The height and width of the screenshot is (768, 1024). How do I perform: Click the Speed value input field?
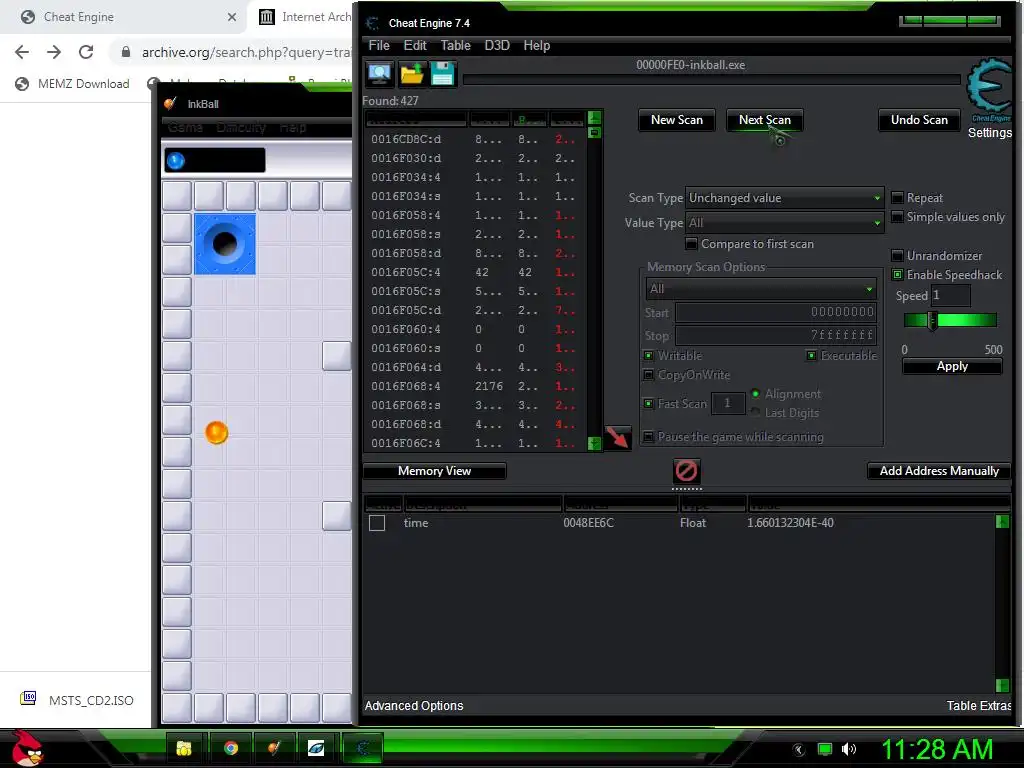coord(950,295)
